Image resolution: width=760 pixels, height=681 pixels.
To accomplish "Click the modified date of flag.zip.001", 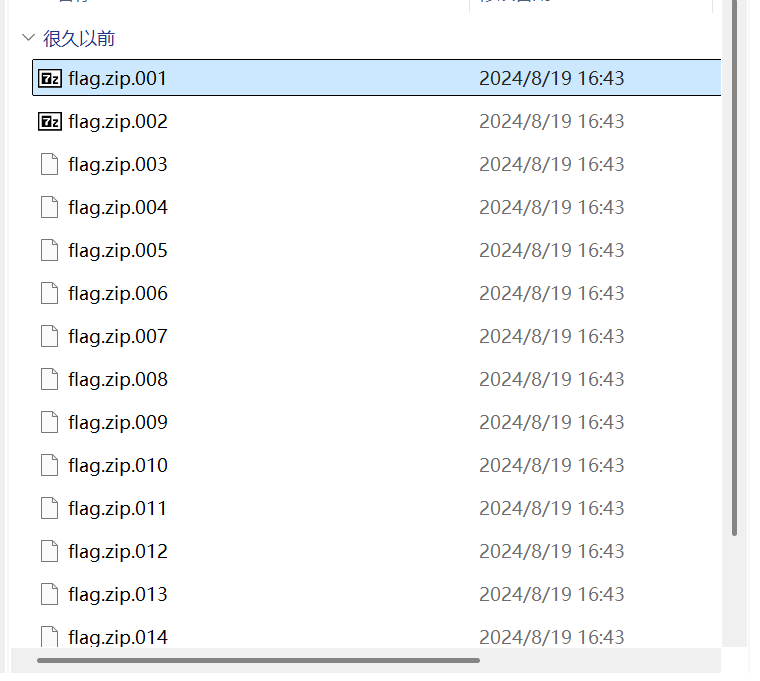I will click(552, 79).
